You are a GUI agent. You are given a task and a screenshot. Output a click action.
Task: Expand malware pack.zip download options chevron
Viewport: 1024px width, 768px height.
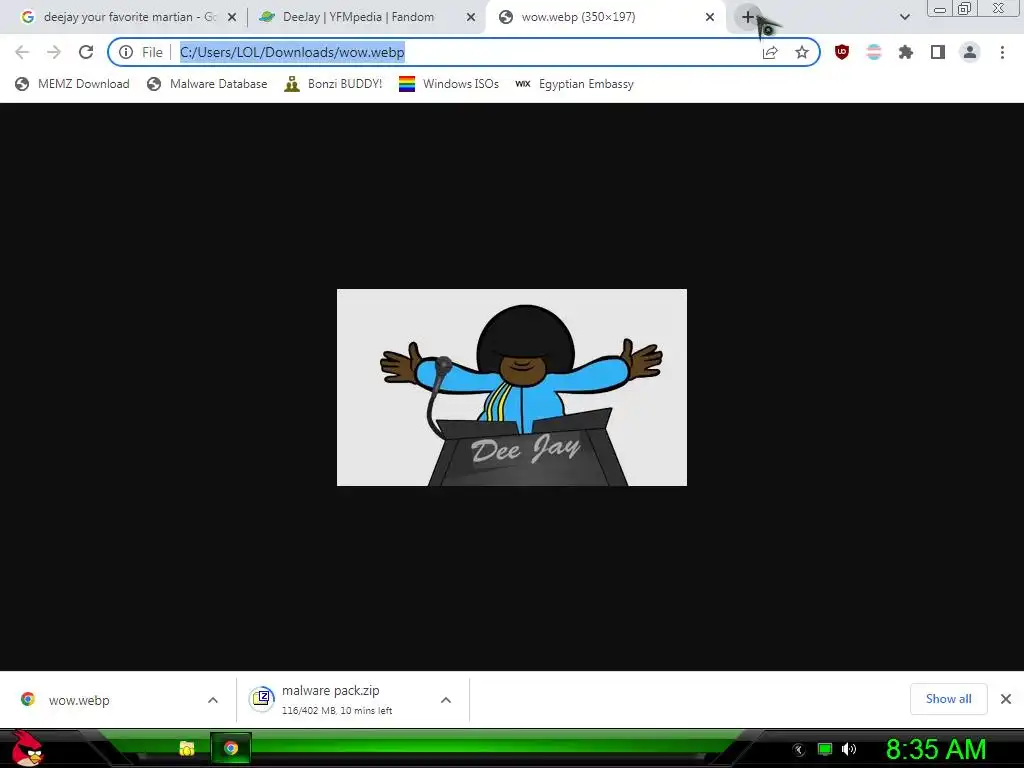(446, 700)
